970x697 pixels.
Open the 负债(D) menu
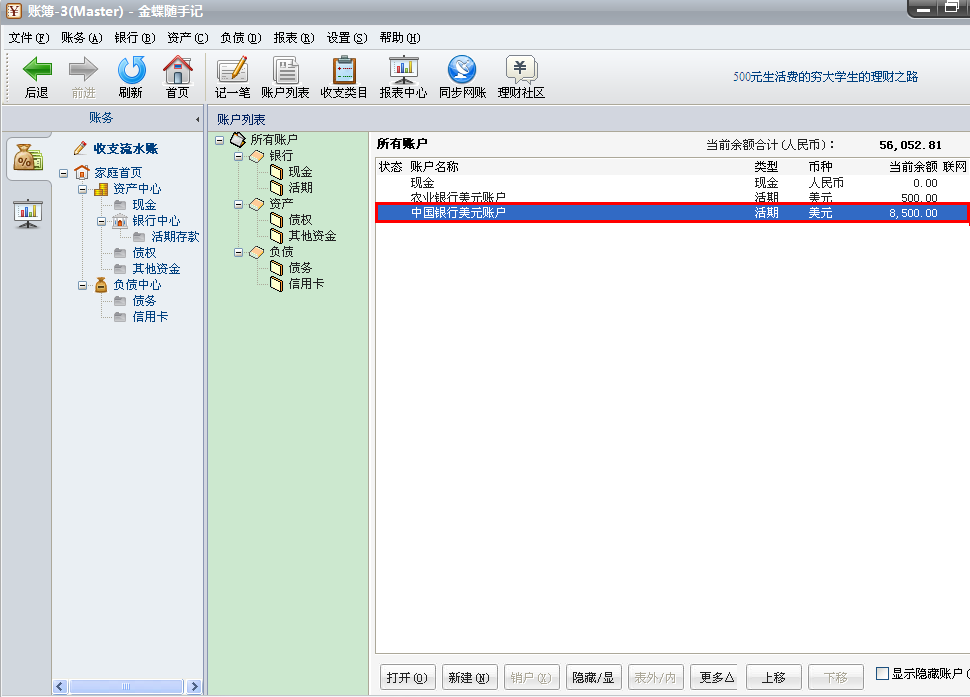coord(241,38)
